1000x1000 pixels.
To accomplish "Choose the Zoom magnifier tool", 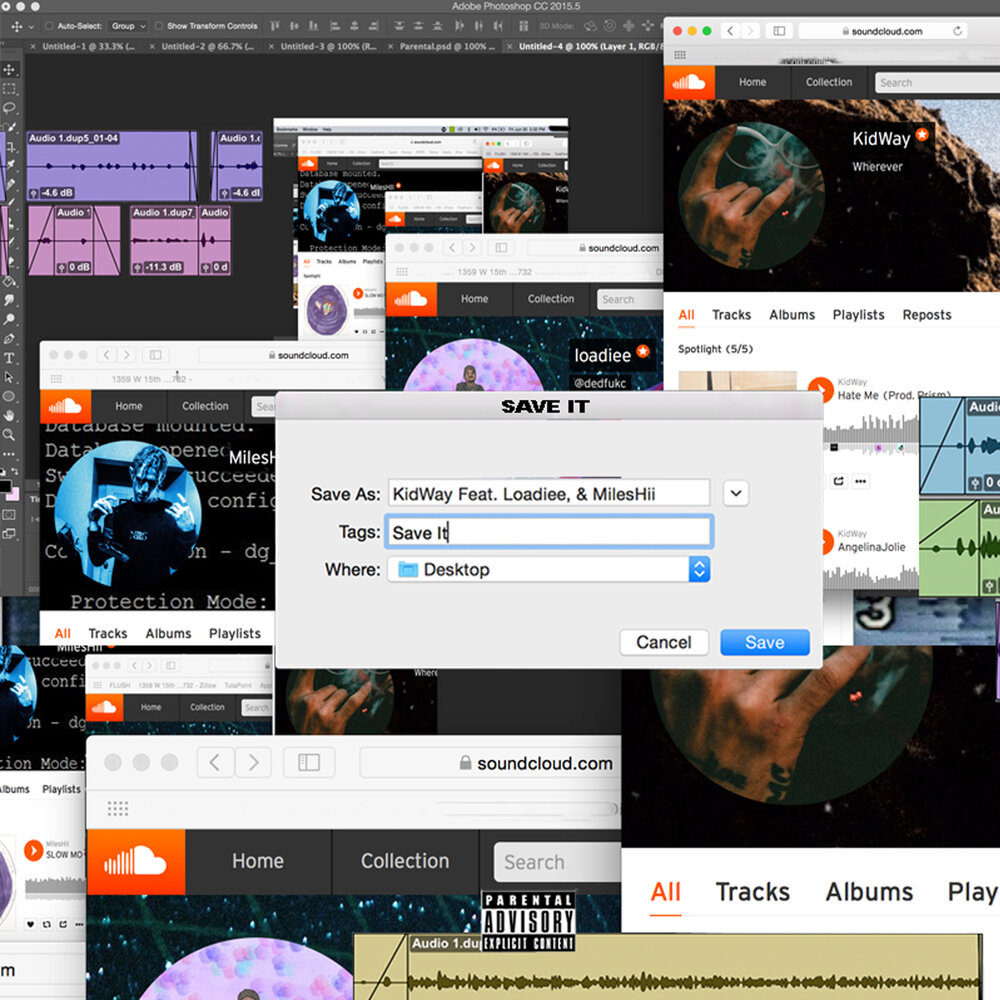I will (x=10, y=435).
